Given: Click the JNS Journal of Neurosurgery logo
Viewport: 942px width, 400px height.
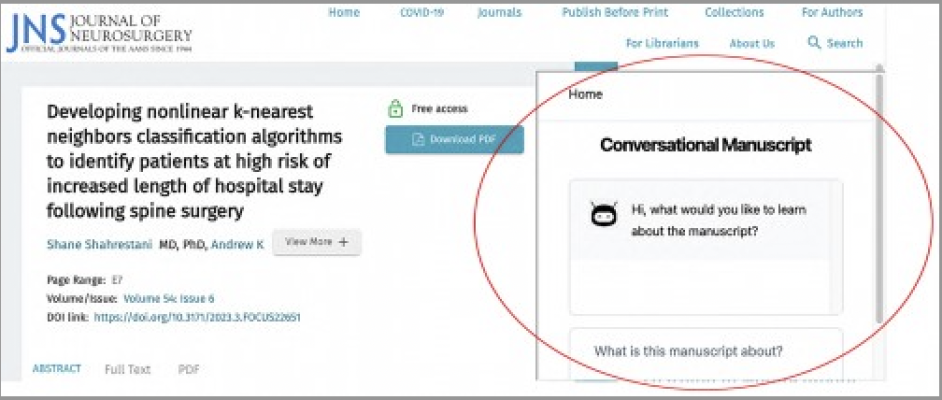Looking at the screenshot, I should tap(98, 34).
